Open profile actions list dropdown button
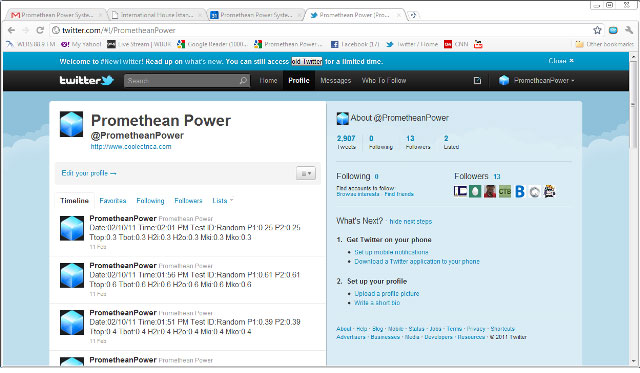640x373 pixels. pyautogui.click(x=306, y=173)
